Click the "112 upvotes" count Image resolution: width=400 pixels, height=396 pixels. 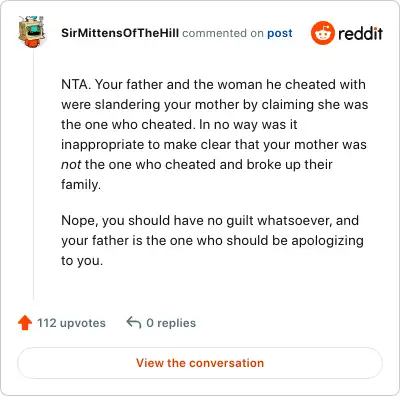point(71,323)
